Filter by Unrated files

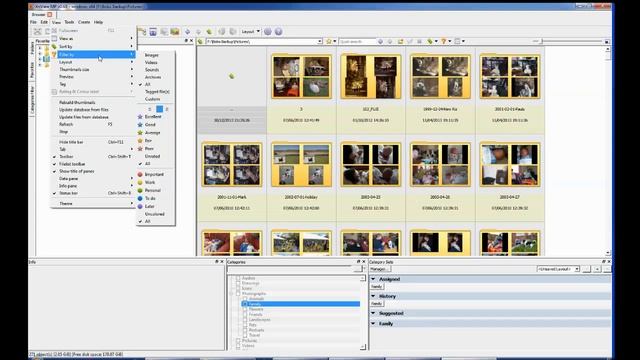[156, 156]
